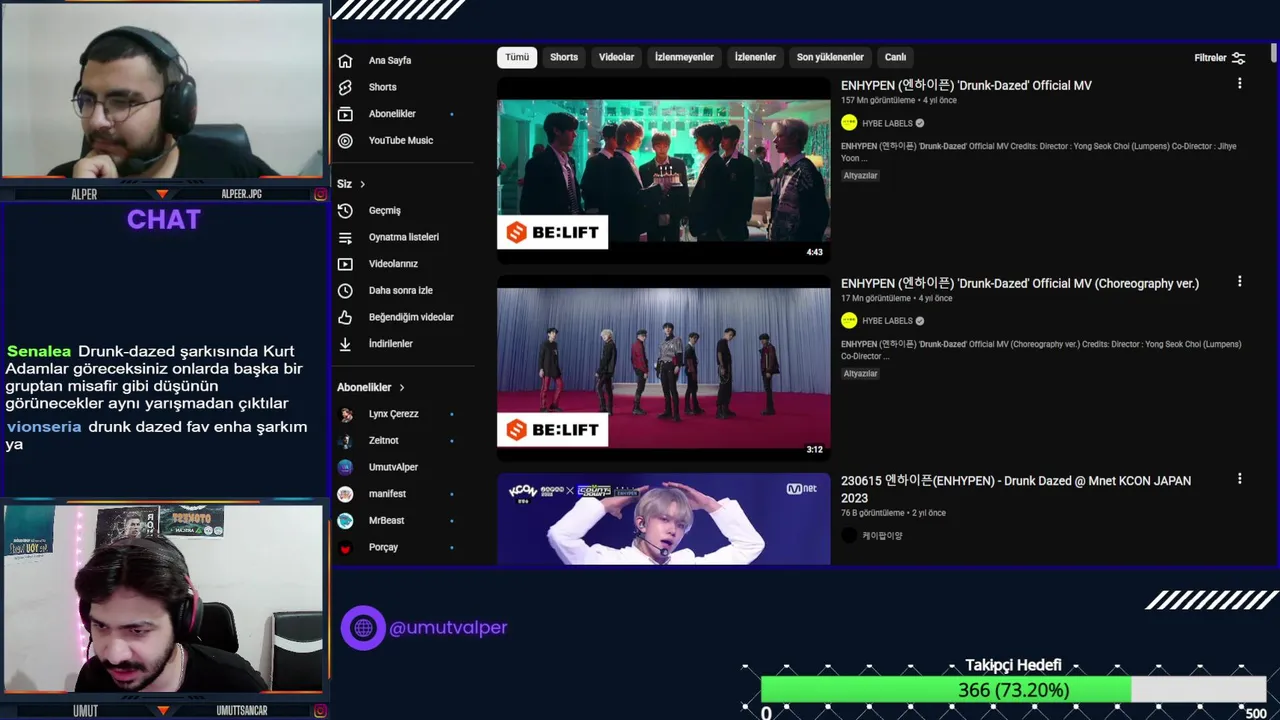This screenshot has width=1280, height=720.
Task: Play the Choreography ver. thumbnail
Action: (x=663, y=368)
